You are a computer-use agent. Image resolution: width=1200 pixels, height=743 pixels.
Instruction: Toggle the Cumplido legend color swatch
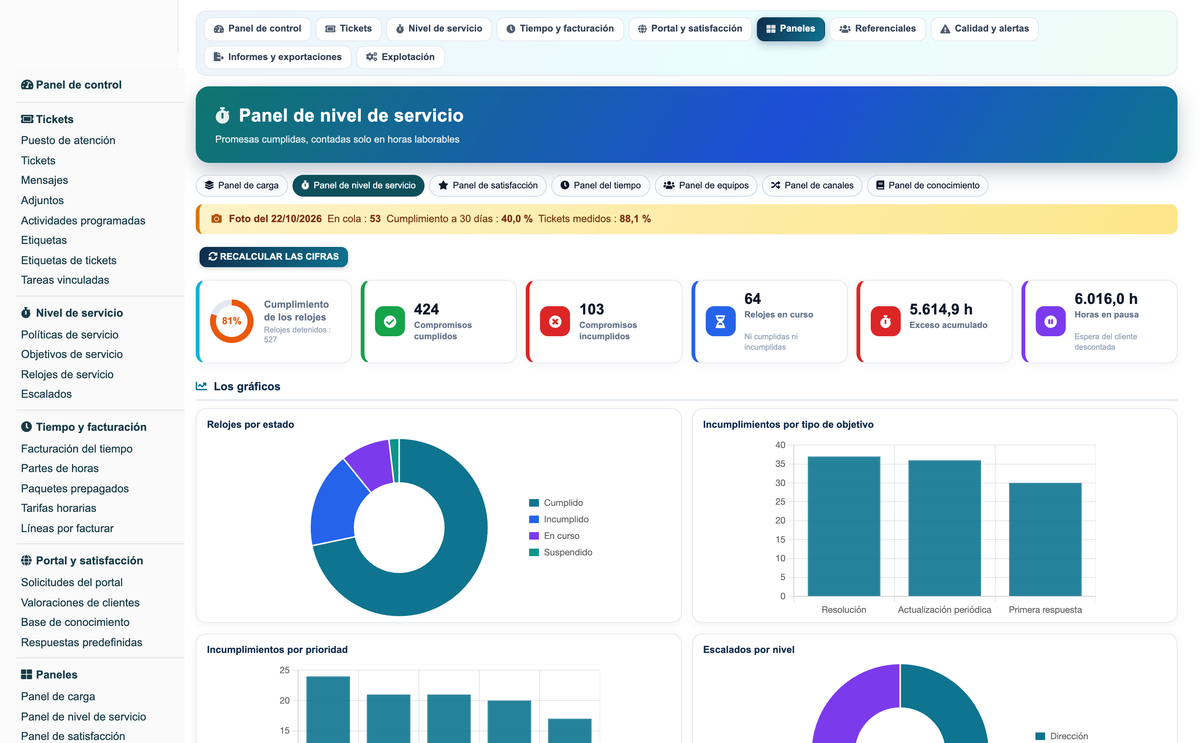pyautogui.click(x=534, y=503)
